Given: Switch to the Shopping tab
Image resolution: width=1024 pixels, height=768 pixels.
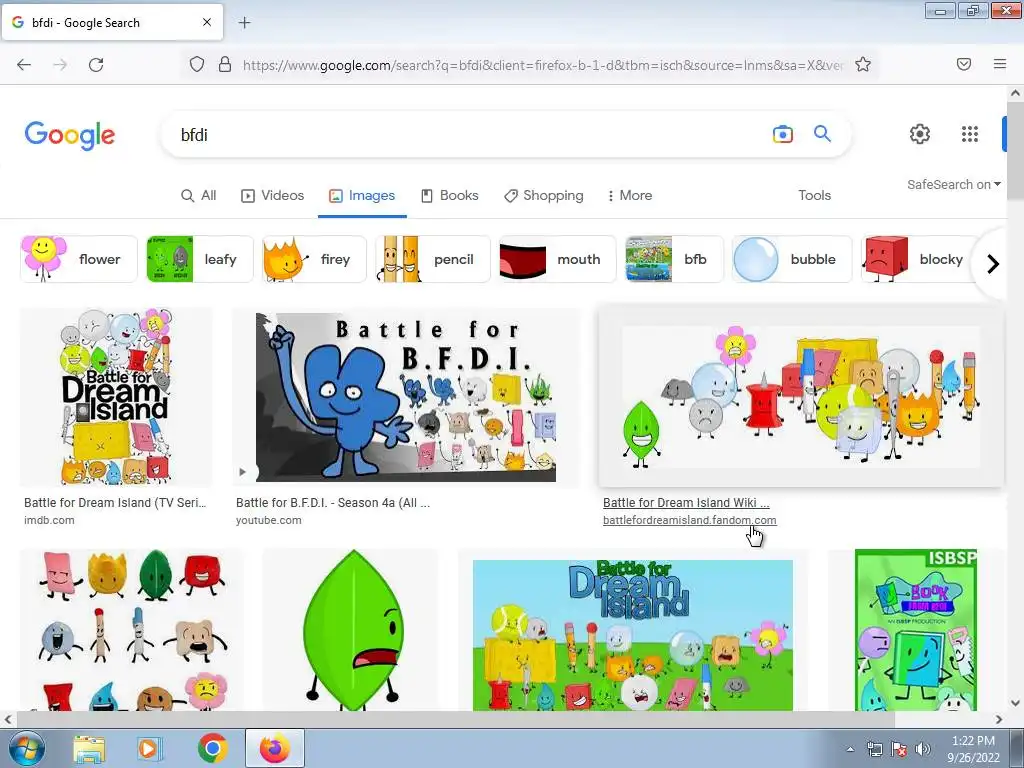Looking at the screenshot, I should pos(543,195).
